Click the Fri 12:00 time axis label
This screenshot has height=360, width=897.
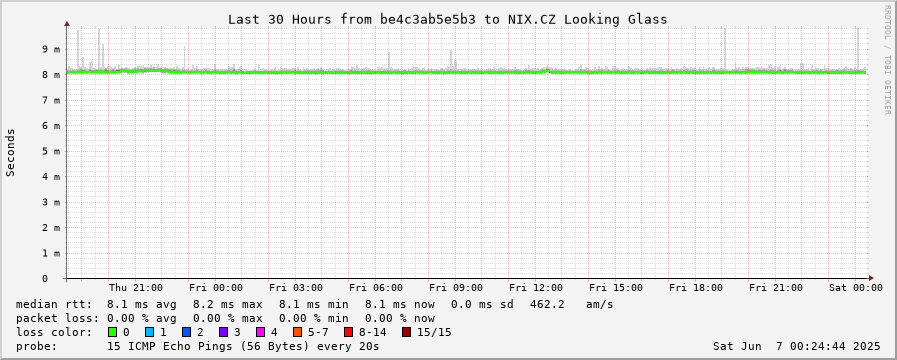[x=536, y=288]
